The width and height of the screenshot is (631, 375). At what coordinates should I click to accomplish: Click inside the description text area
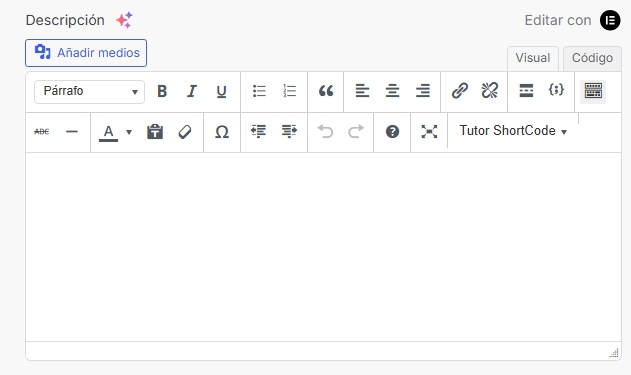[x=323, y=247]
